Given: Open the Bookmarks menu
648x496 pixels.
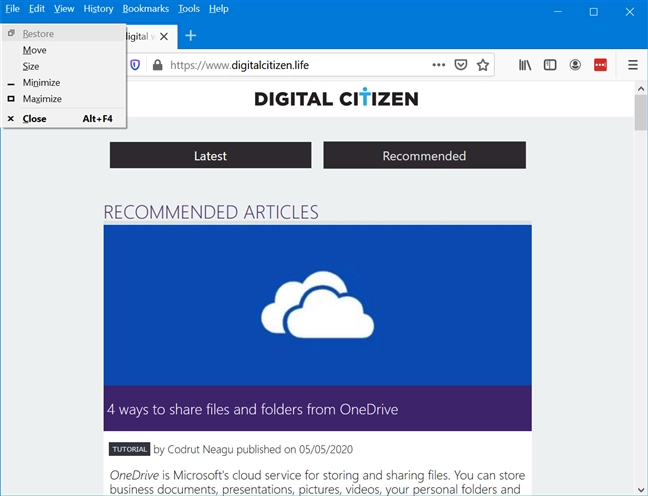Looking at the screenshot, I should 146,9.
